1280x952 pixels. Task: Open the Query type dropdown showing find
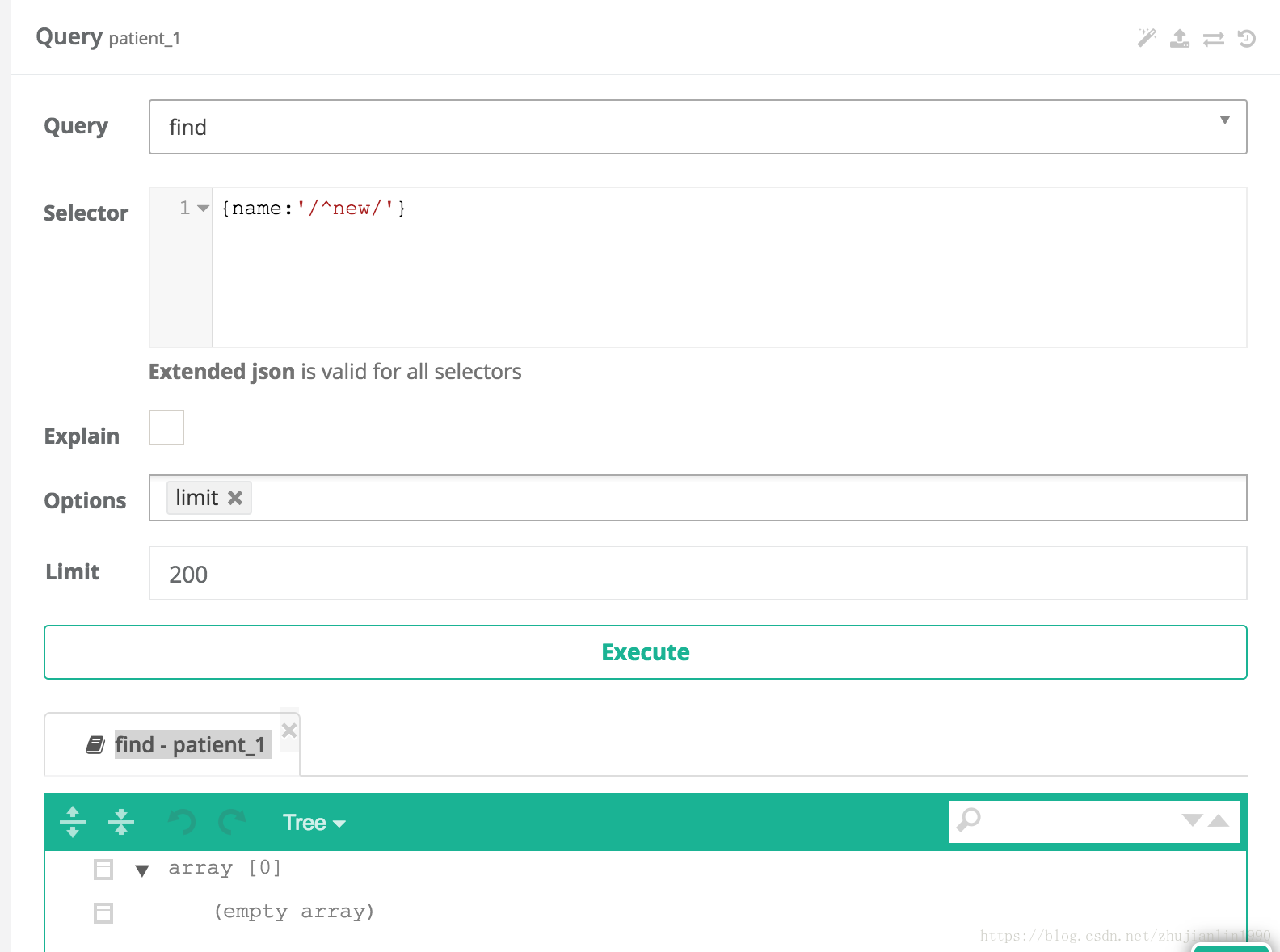pyautogui.click(x=697, y=127)
